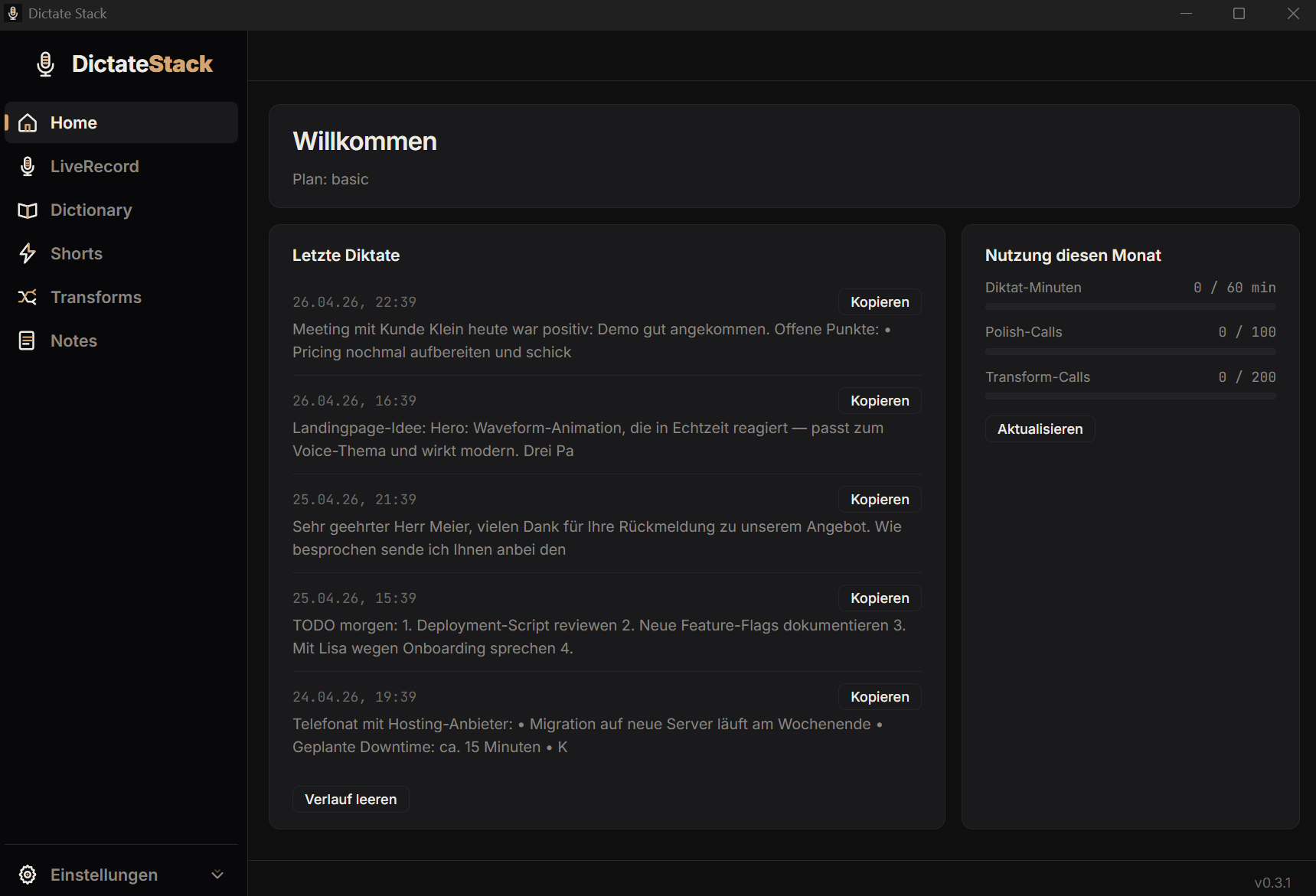Click the Polish-Calls progress bar
Viewport: 1316px width, 896px height.
point(1130,352)
